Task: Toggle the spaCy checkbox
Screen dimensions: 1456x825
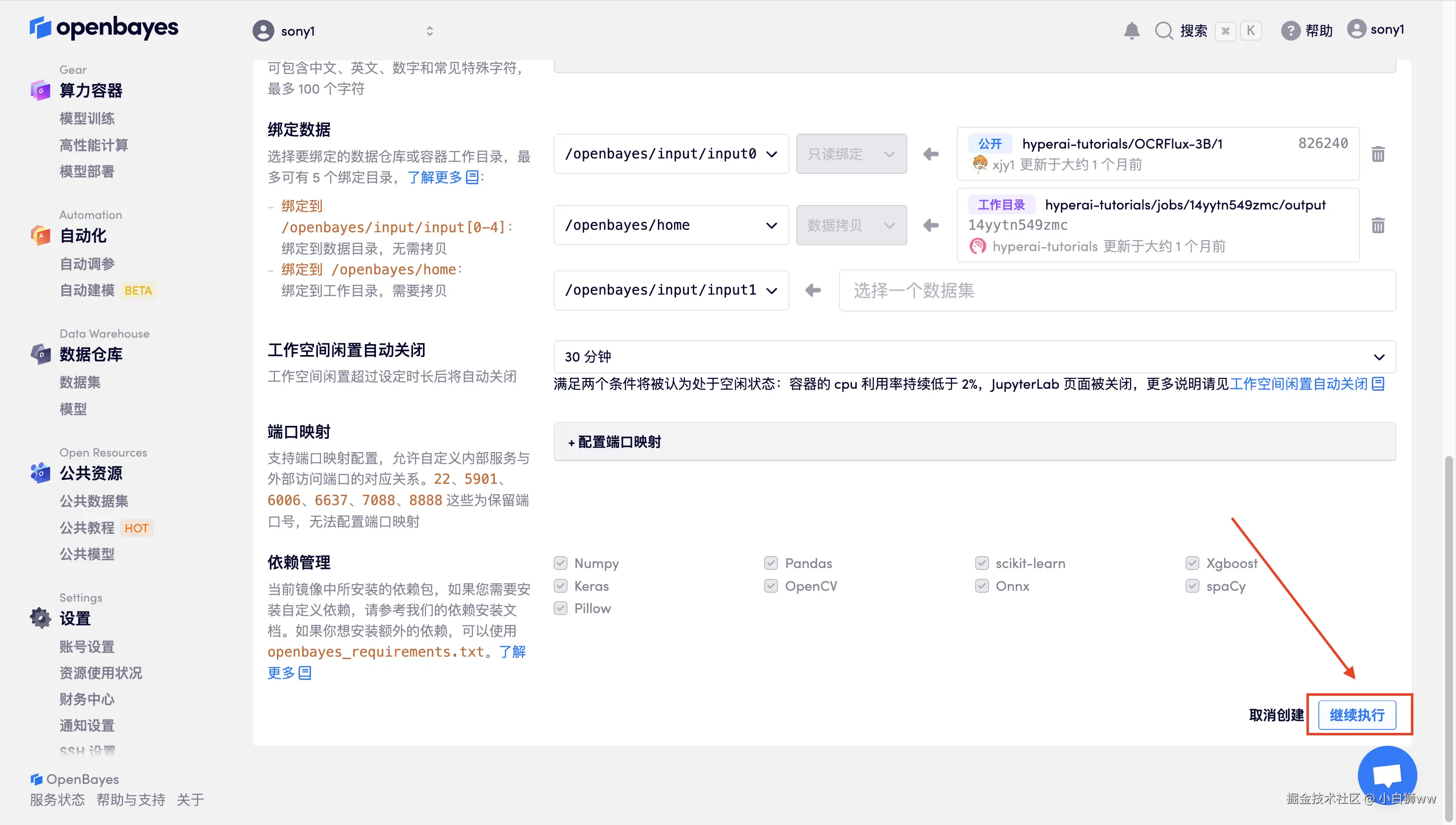Action: coord(1192,586)
